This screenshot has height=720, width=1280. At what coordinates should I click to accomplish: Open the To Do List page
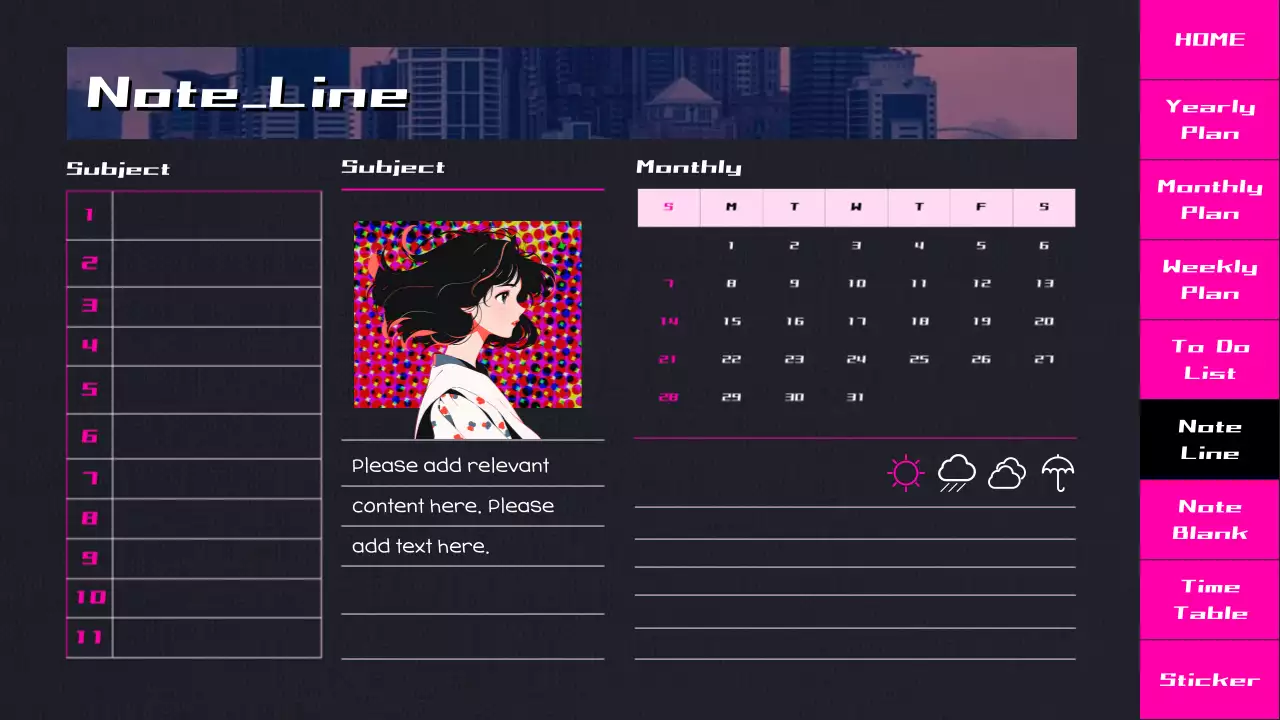tap(1209, 360)
